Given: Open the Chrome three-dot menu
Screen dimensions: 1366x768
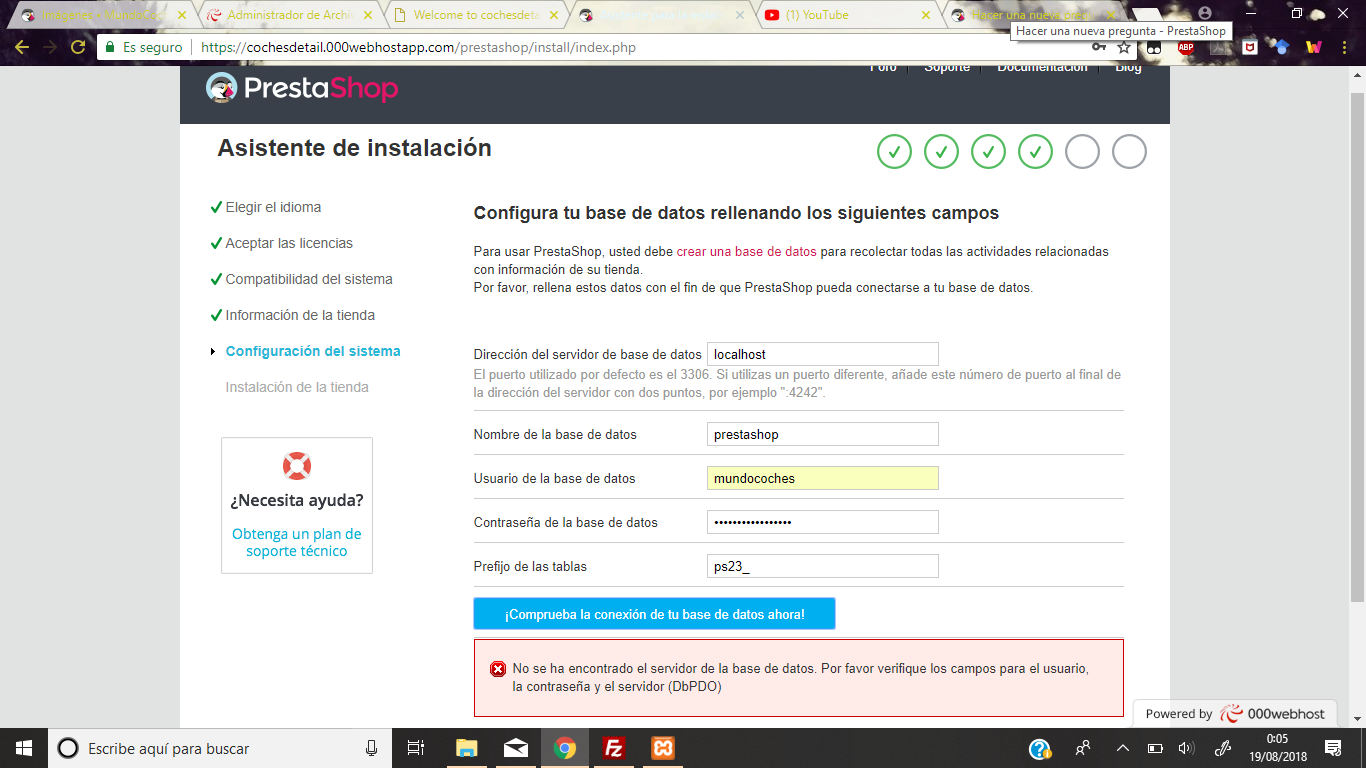Looking at the screenshot, I should 1344,47.
